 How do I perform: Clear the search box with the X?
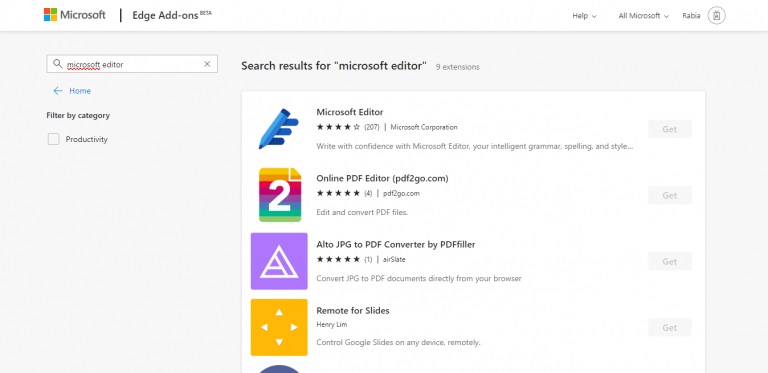pyautogui.click(x=207, y=64)
